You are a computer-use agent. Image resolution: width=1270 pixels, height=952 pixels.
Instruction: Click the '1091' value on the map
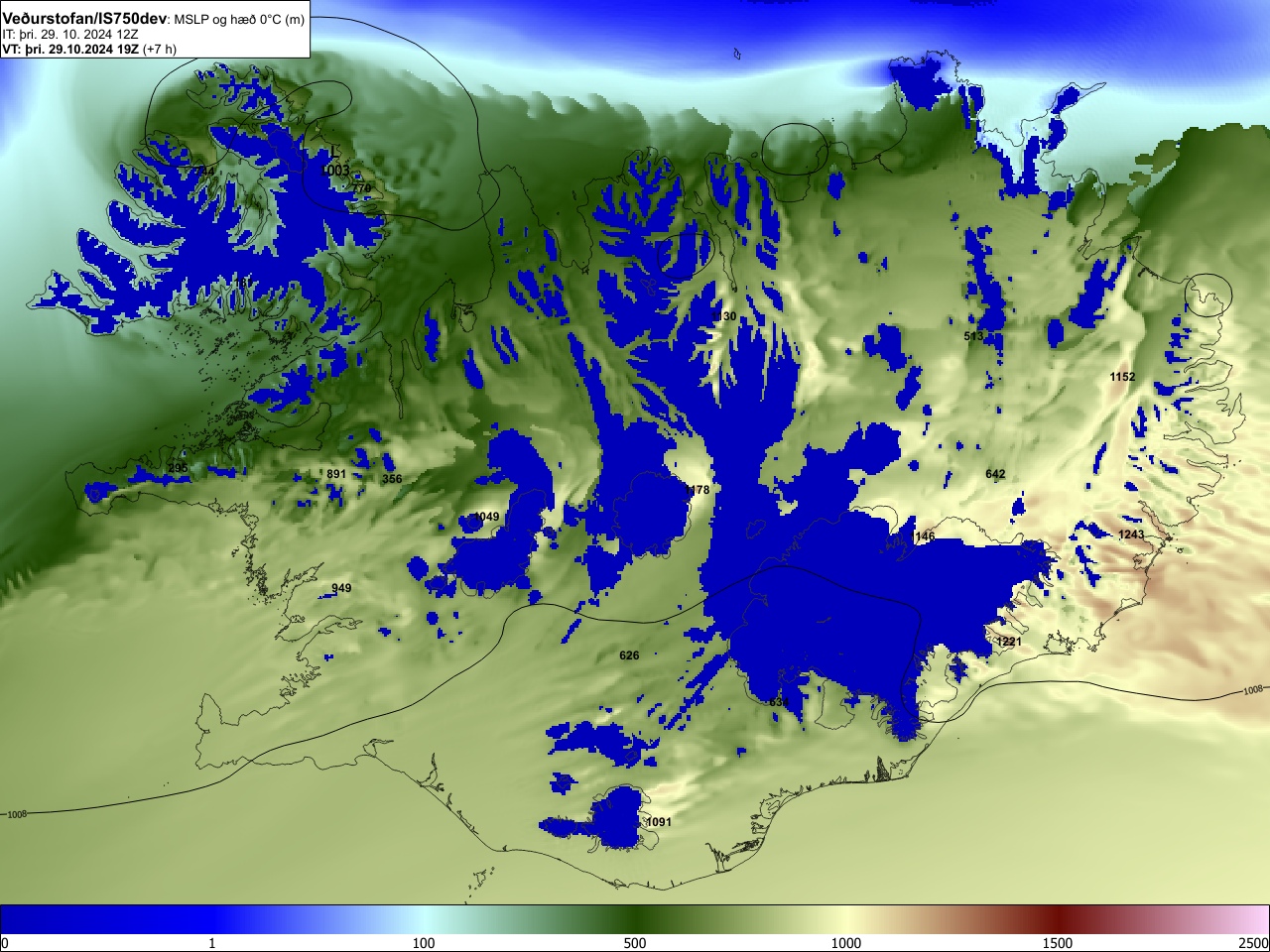pos(659,822)
